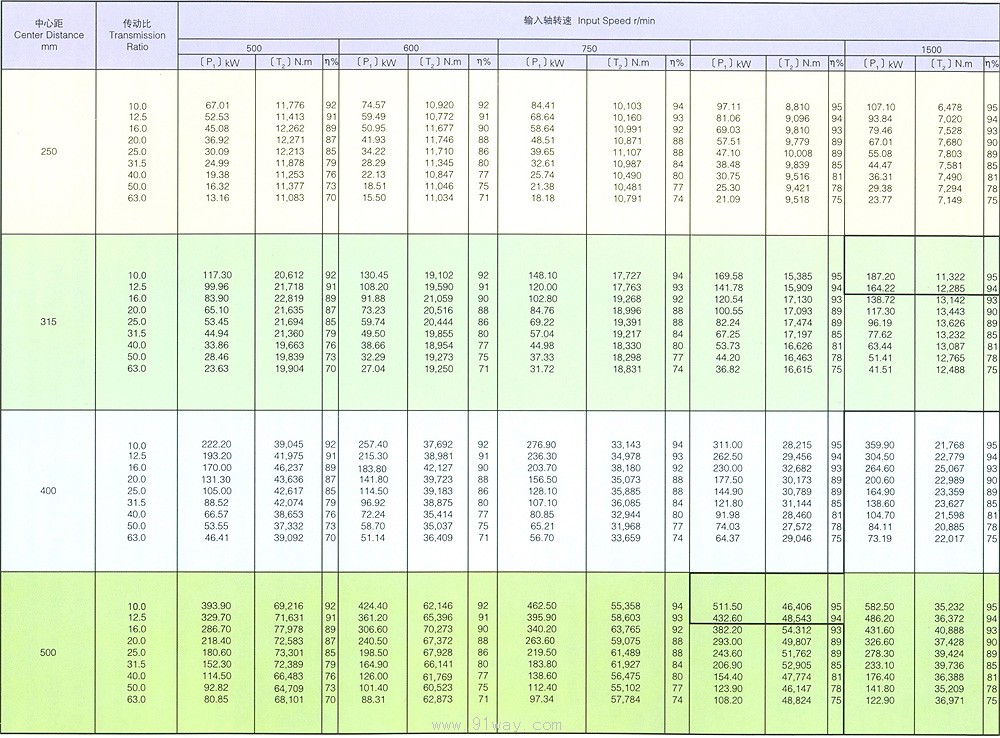1000x738 pixels.
Task: Click the power value 393.90
Action: pyautogui.click(x=217, y=607)
